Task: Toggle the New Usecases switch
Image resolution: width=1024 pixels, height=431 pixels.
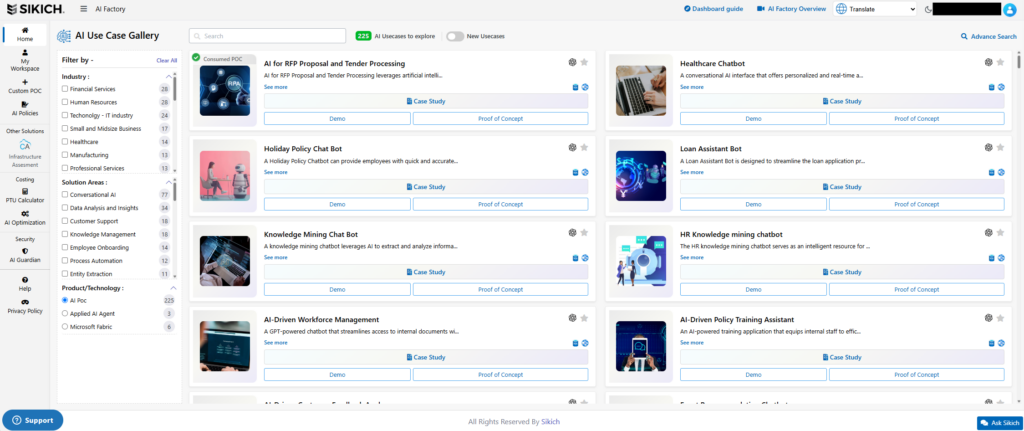Action: click(455, 36)
